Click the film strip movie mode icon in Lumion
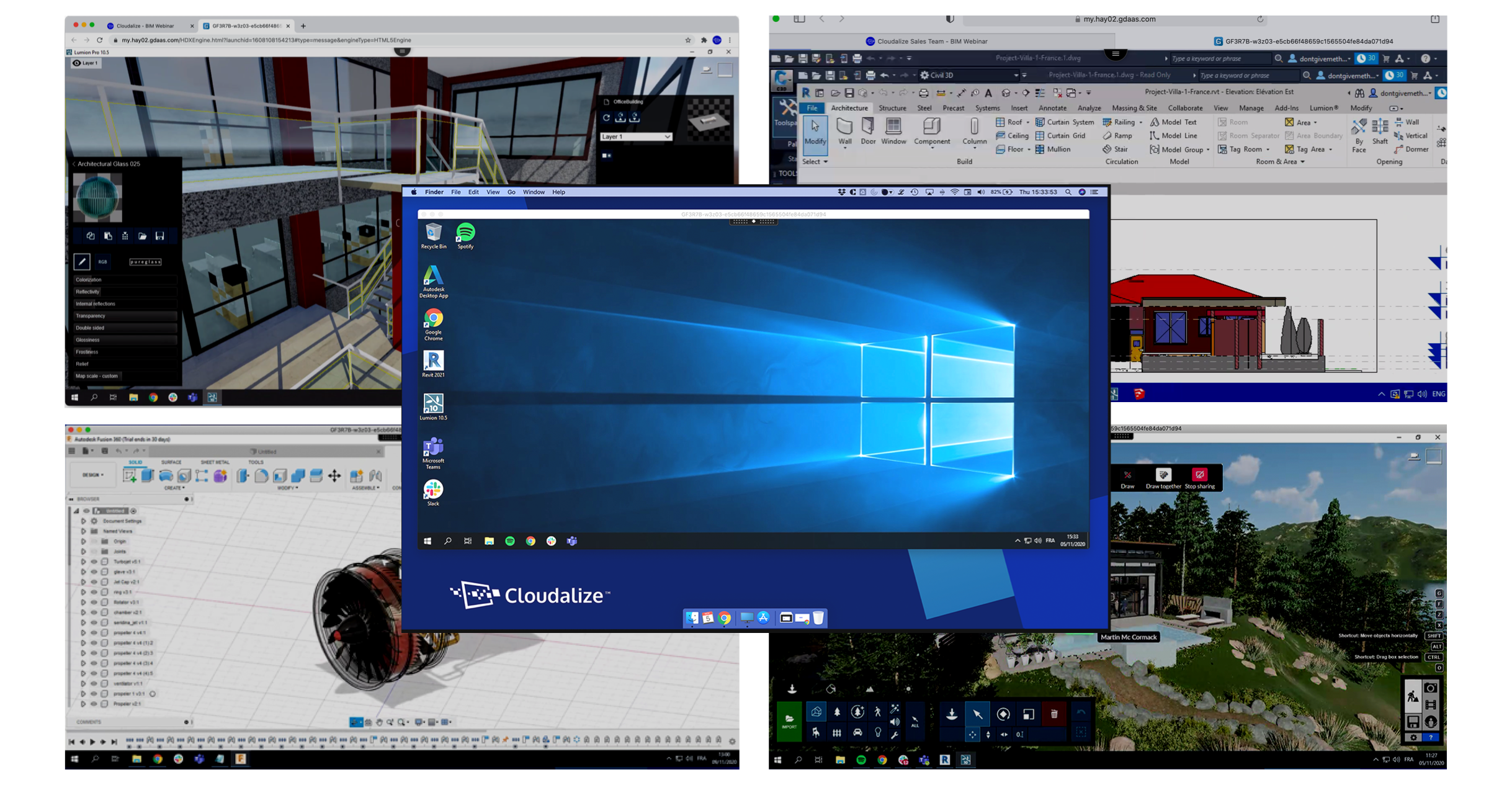The image size is (1512, 785). [x=1430, y=704]
